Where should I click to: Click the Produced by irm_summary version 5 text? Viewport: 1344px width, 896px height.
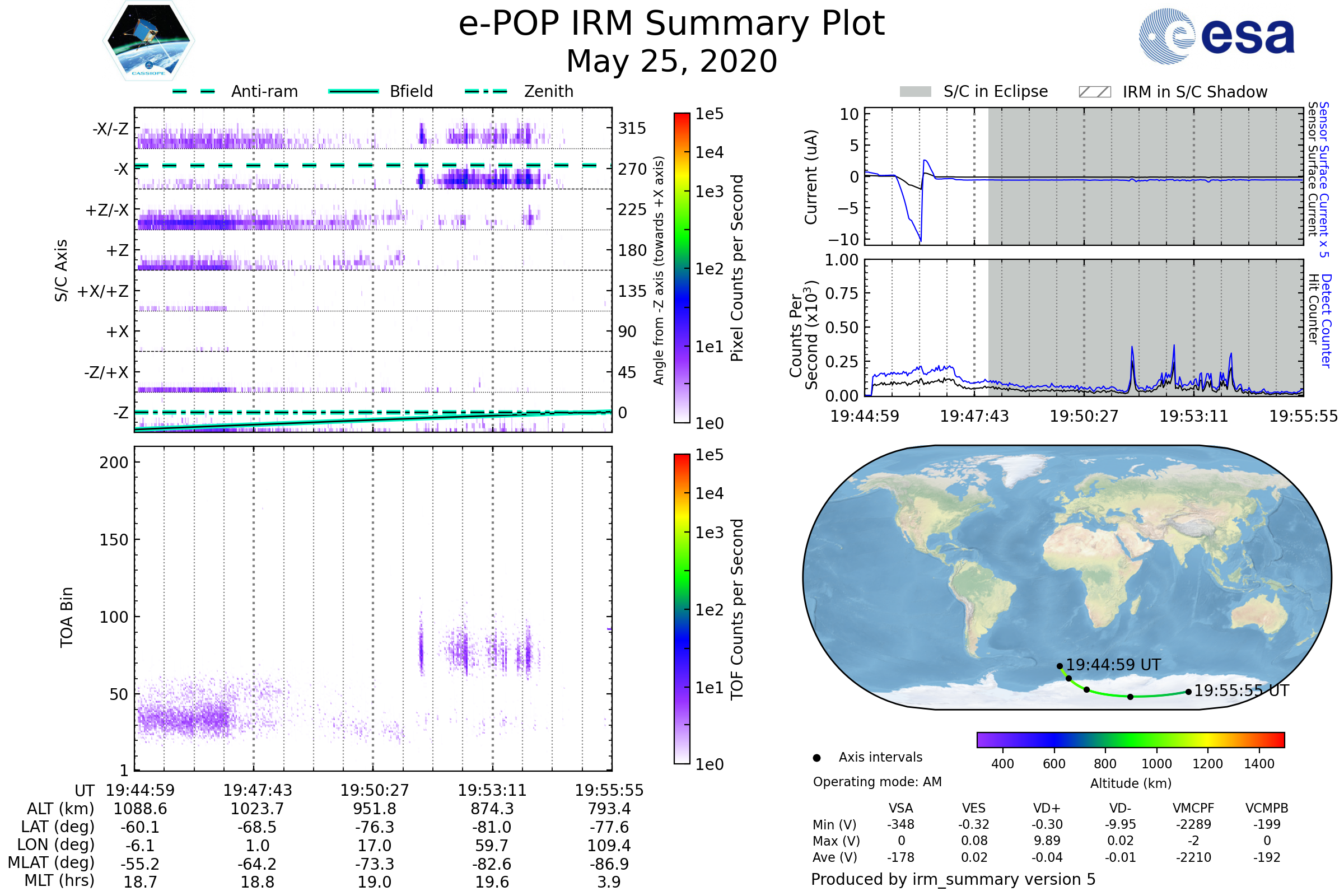[953, 879]
